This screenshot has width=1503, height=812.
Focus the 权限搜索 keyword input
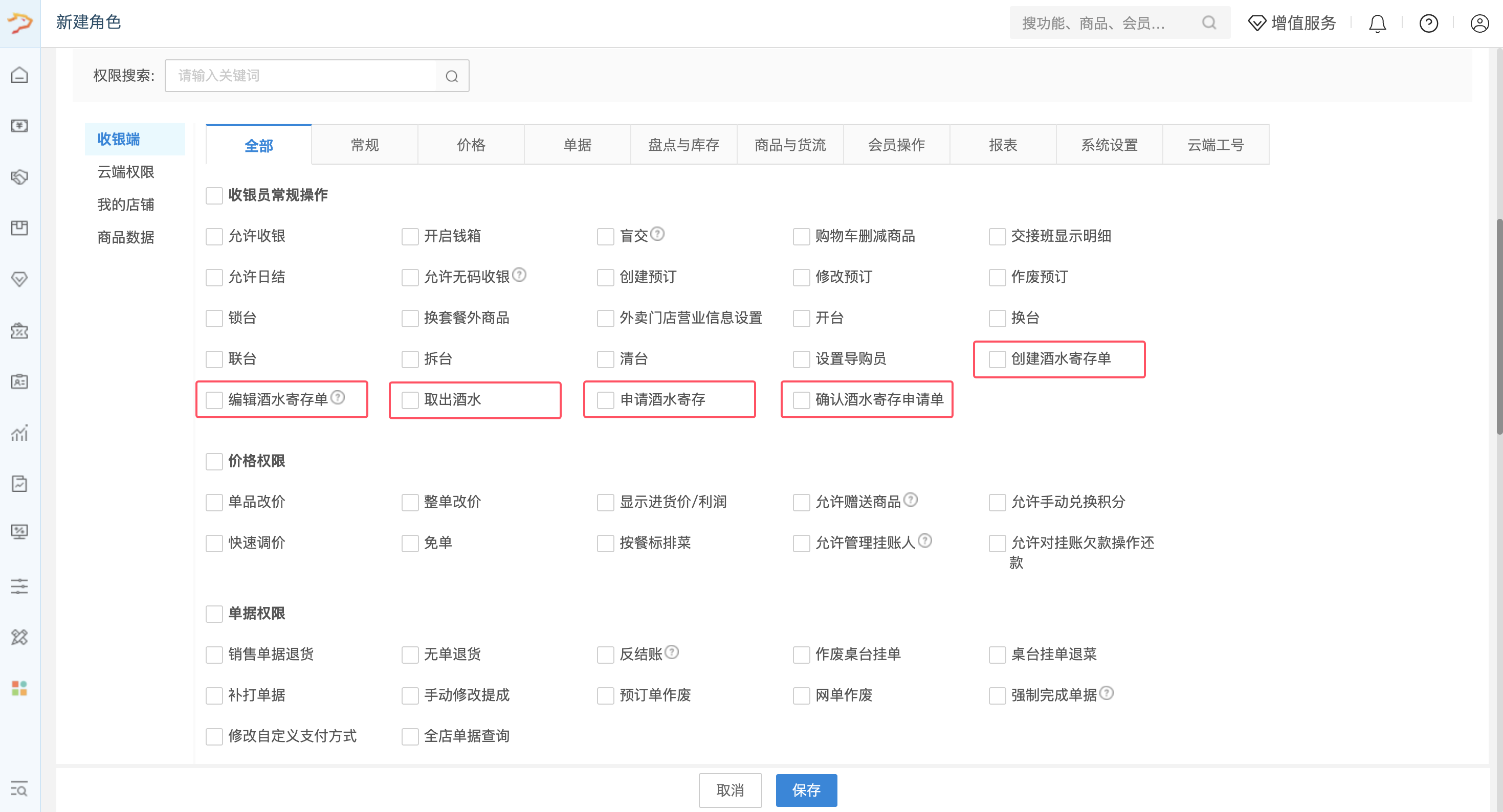(300, 76)
